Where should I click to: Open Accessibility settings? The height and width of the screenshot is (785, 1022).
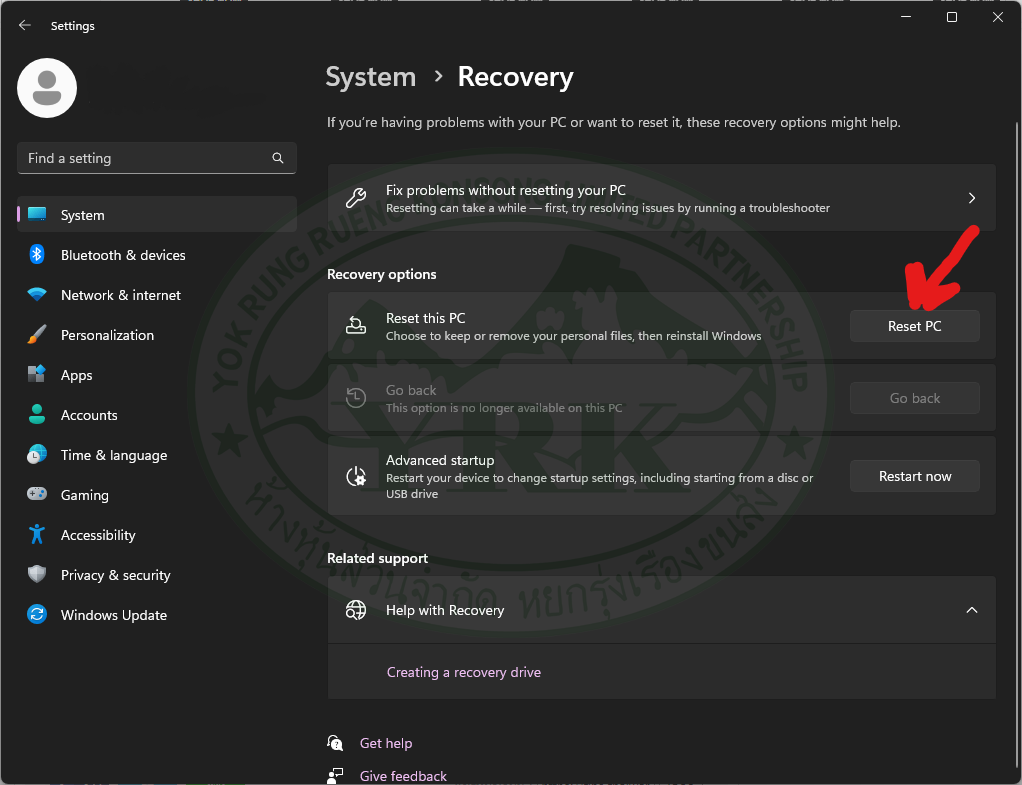(x=156, y=535)
